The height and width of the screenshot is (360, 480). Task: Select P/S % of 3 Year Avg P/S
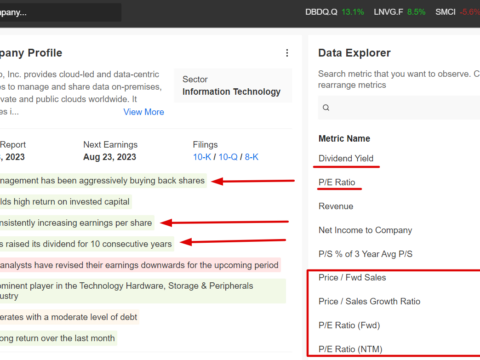(366, 254)
